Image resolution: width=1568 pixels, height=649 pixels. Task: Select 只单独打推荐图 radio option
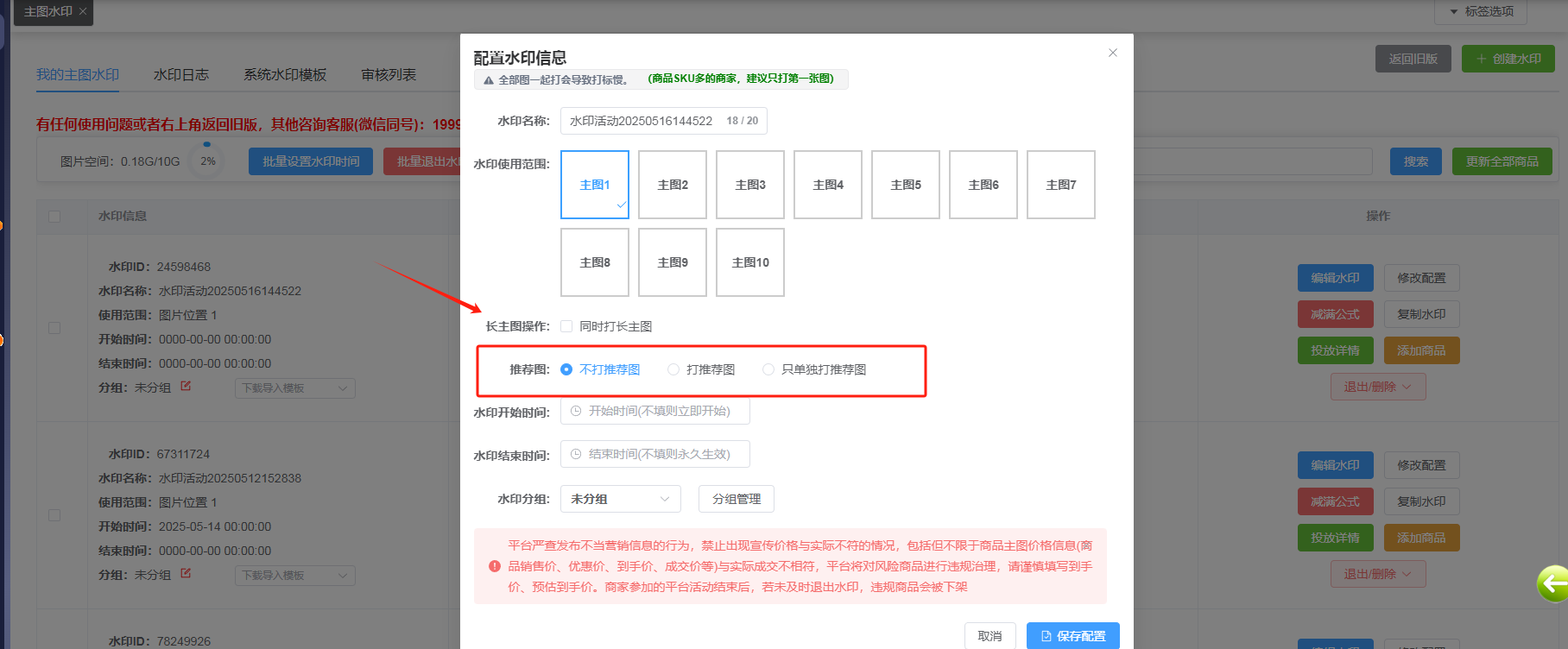click(768, 369)
